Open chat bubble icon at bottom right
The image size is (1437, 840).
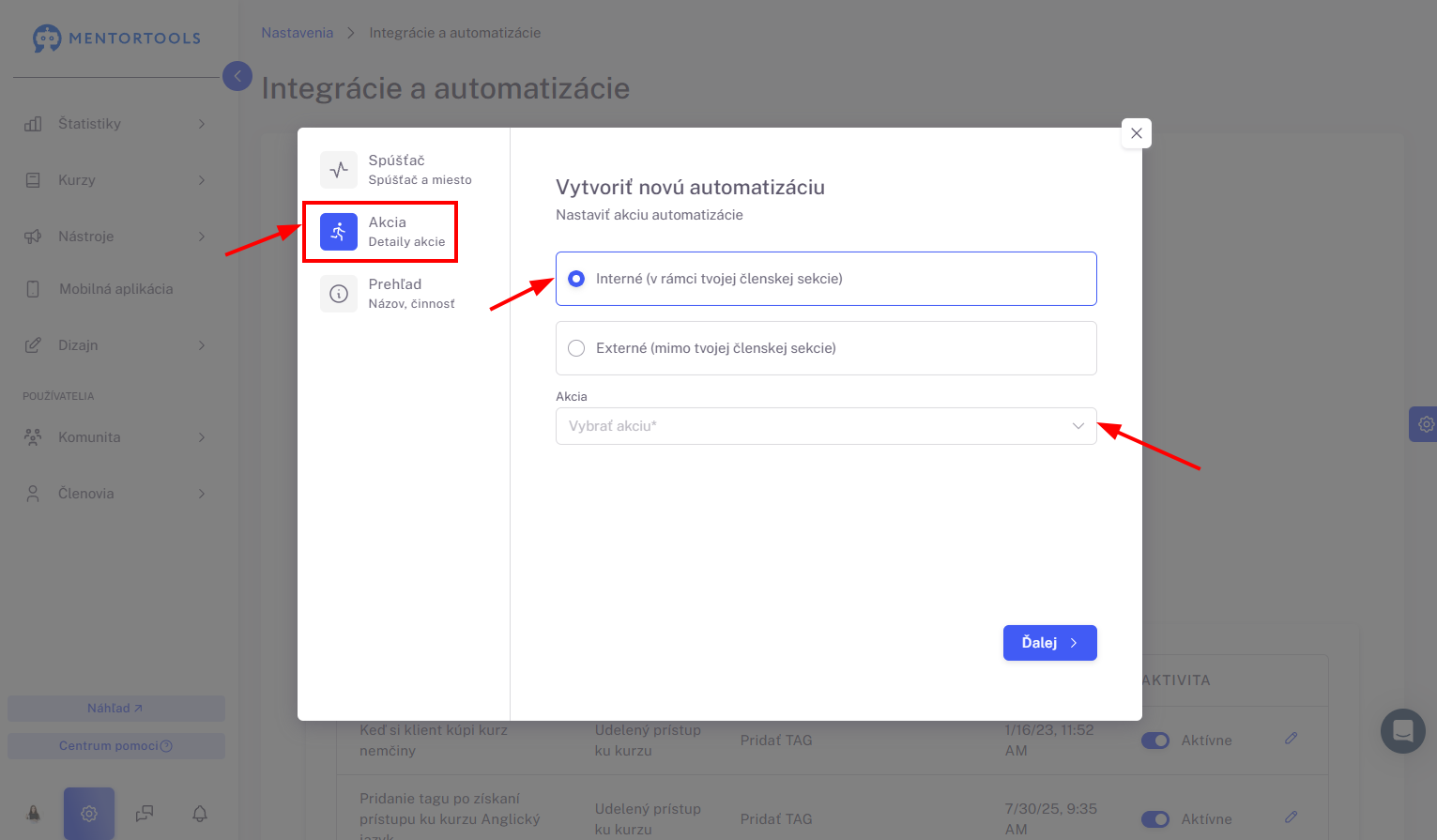(1403, 731)
